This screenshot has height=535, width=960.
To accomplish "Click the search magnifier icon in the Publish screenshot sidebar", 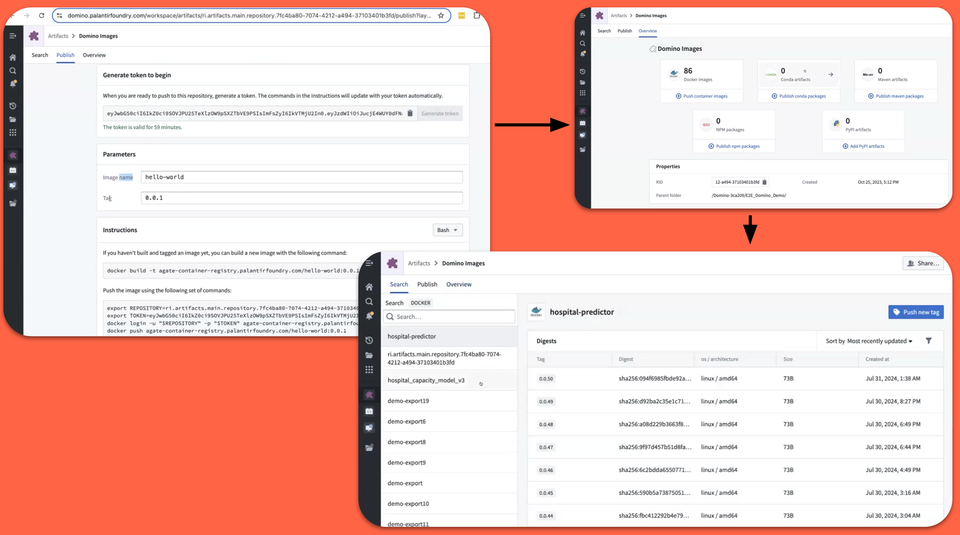I will coord(13,71).
